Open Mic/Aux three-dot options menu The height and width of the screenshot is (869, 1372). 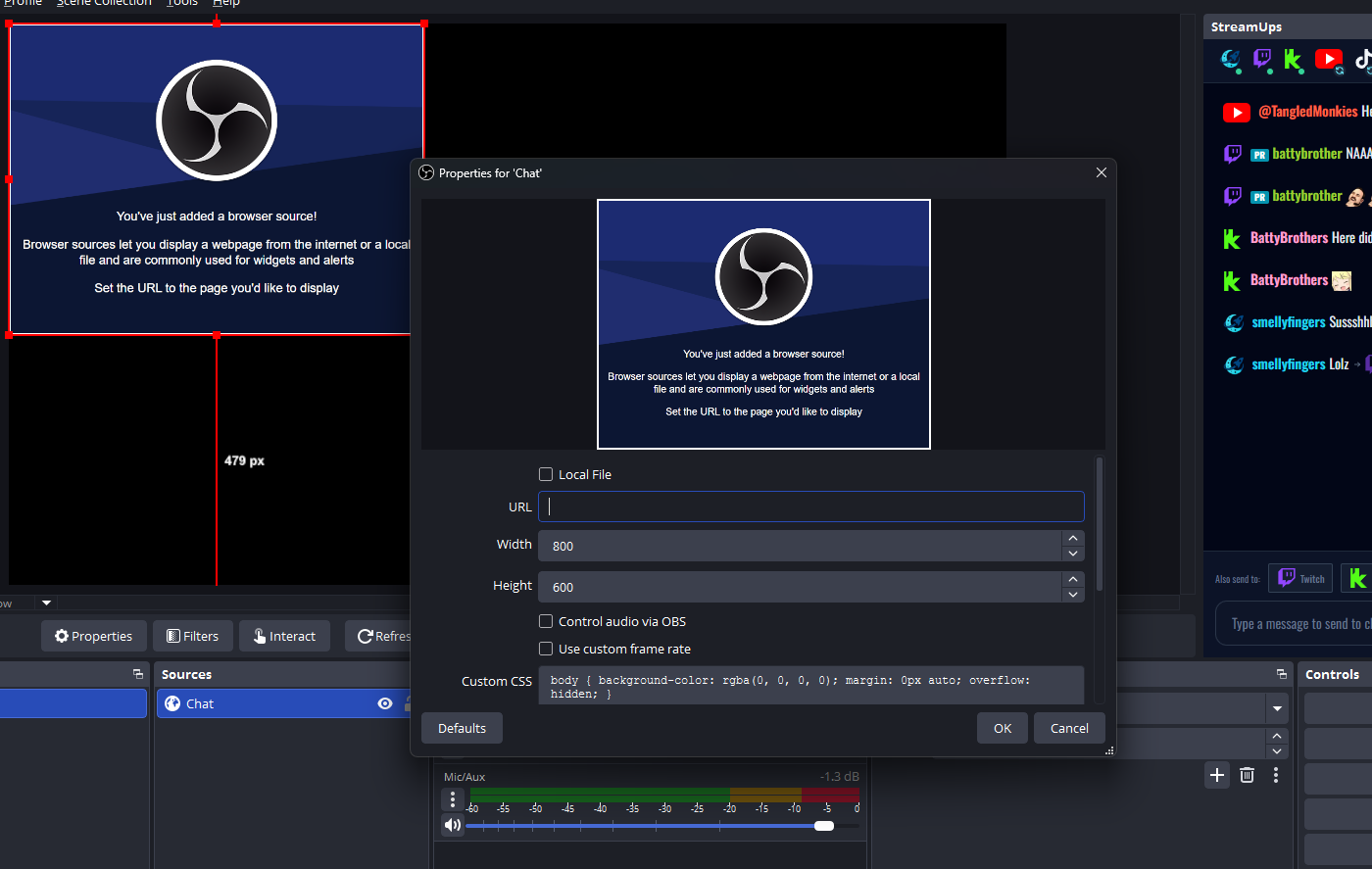453,800
